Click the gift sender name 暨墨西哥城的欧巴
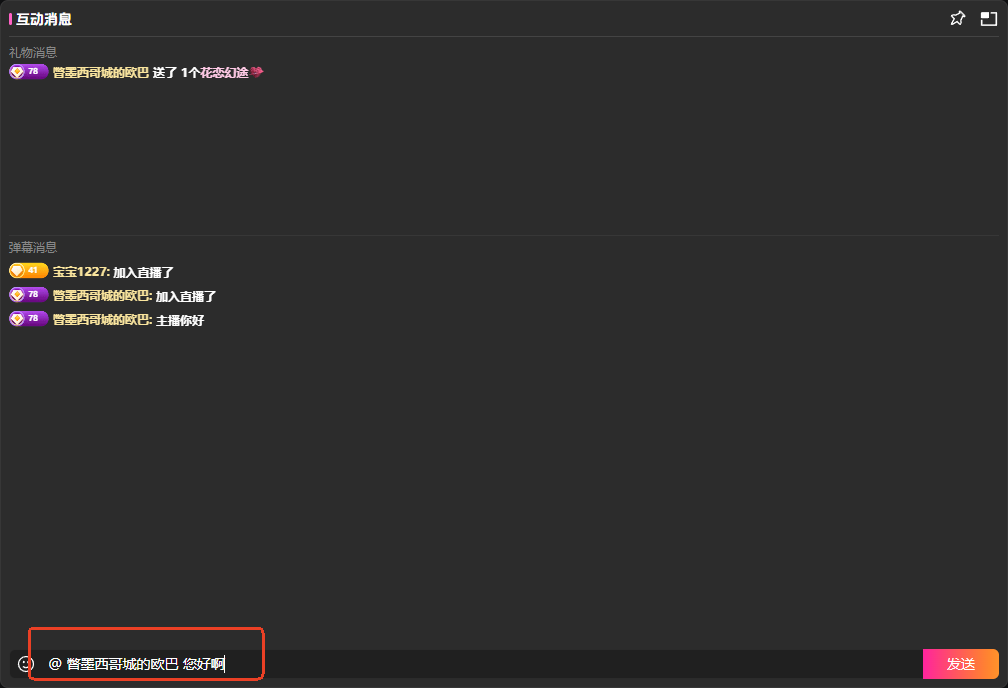 pyautogui.click(x=100, y=72)
